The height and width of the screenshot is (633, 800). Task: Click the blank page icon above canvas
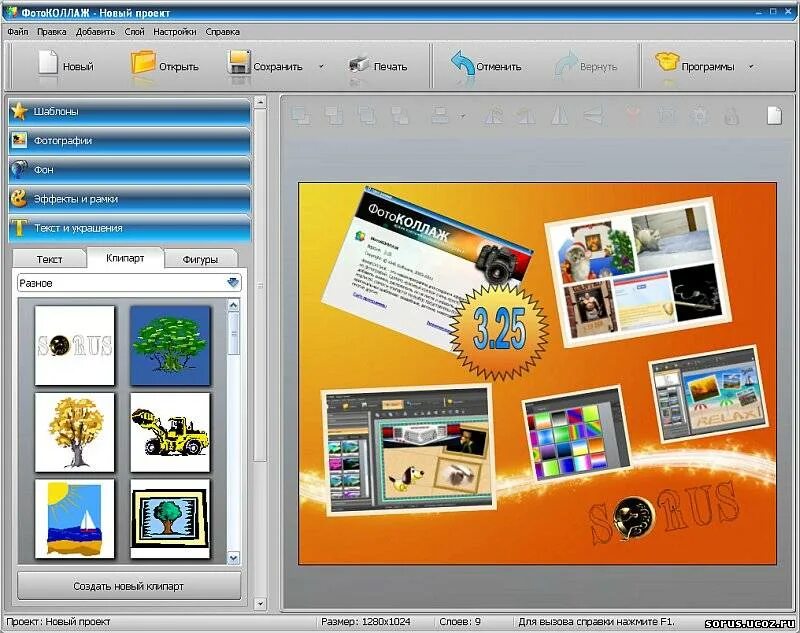click(774, 115)
